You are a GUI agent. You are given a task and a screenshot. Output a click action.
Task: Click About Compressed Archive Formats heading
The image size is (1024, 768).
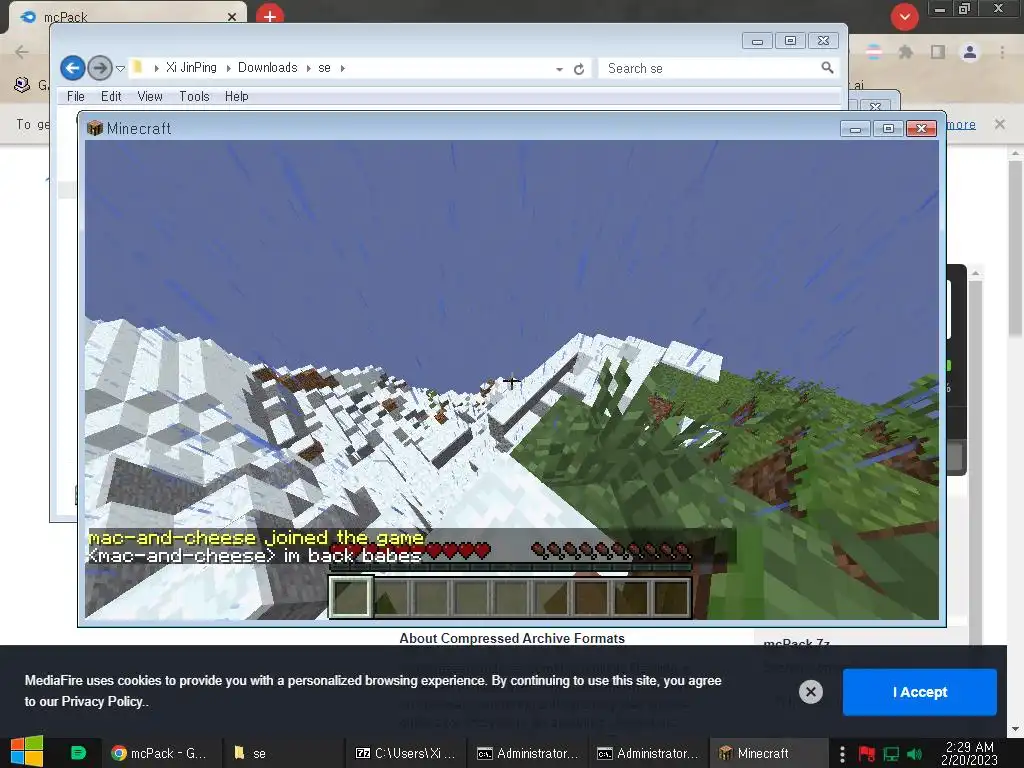(512, 638)
